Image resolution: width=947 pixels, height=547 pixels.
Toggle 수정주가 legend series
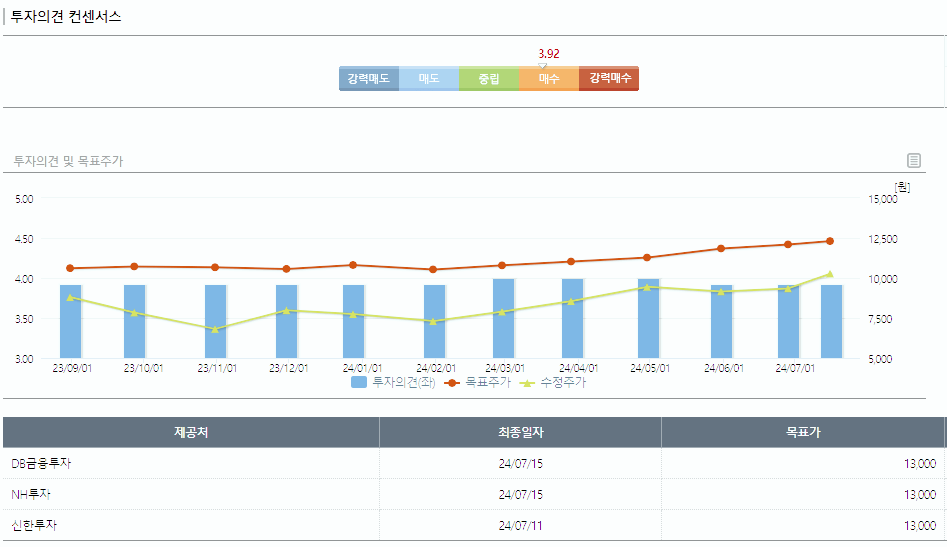[x=553, y=382]
